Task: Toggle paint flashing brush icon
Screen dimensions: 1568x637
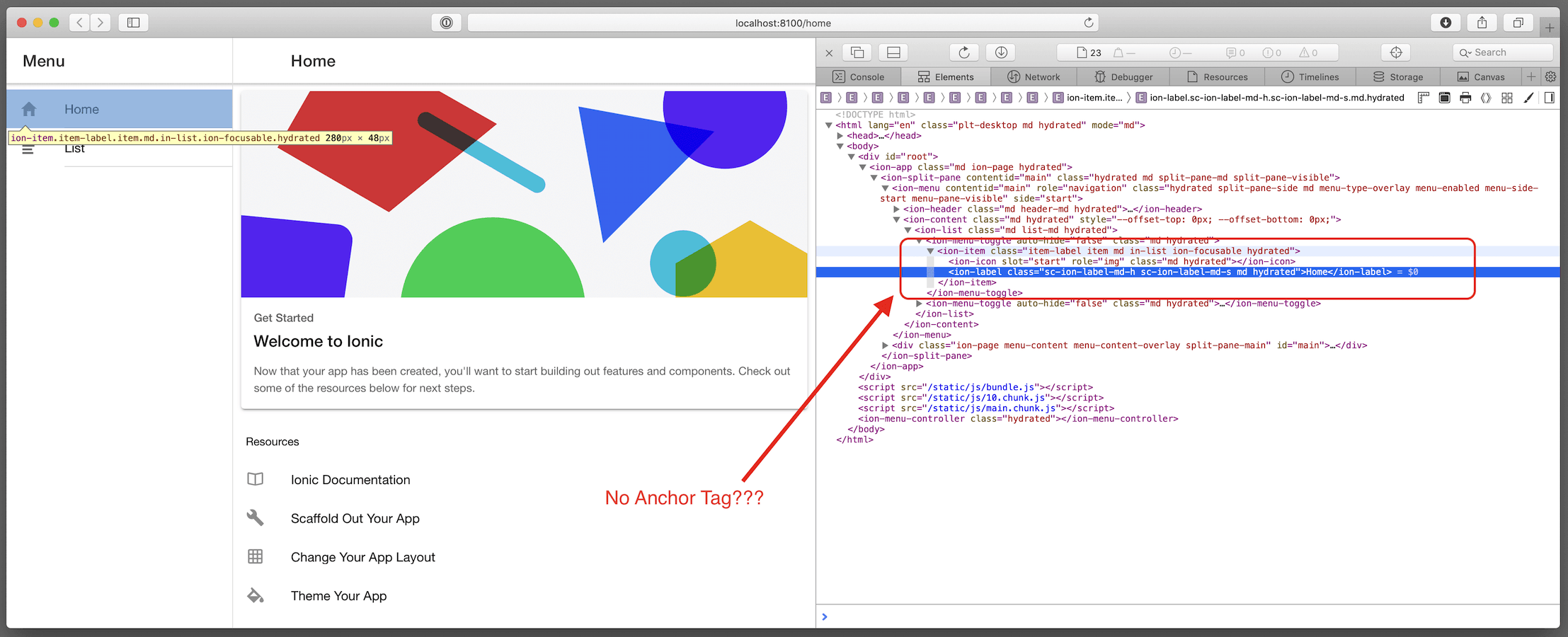Action: (x=1528, y=98)
